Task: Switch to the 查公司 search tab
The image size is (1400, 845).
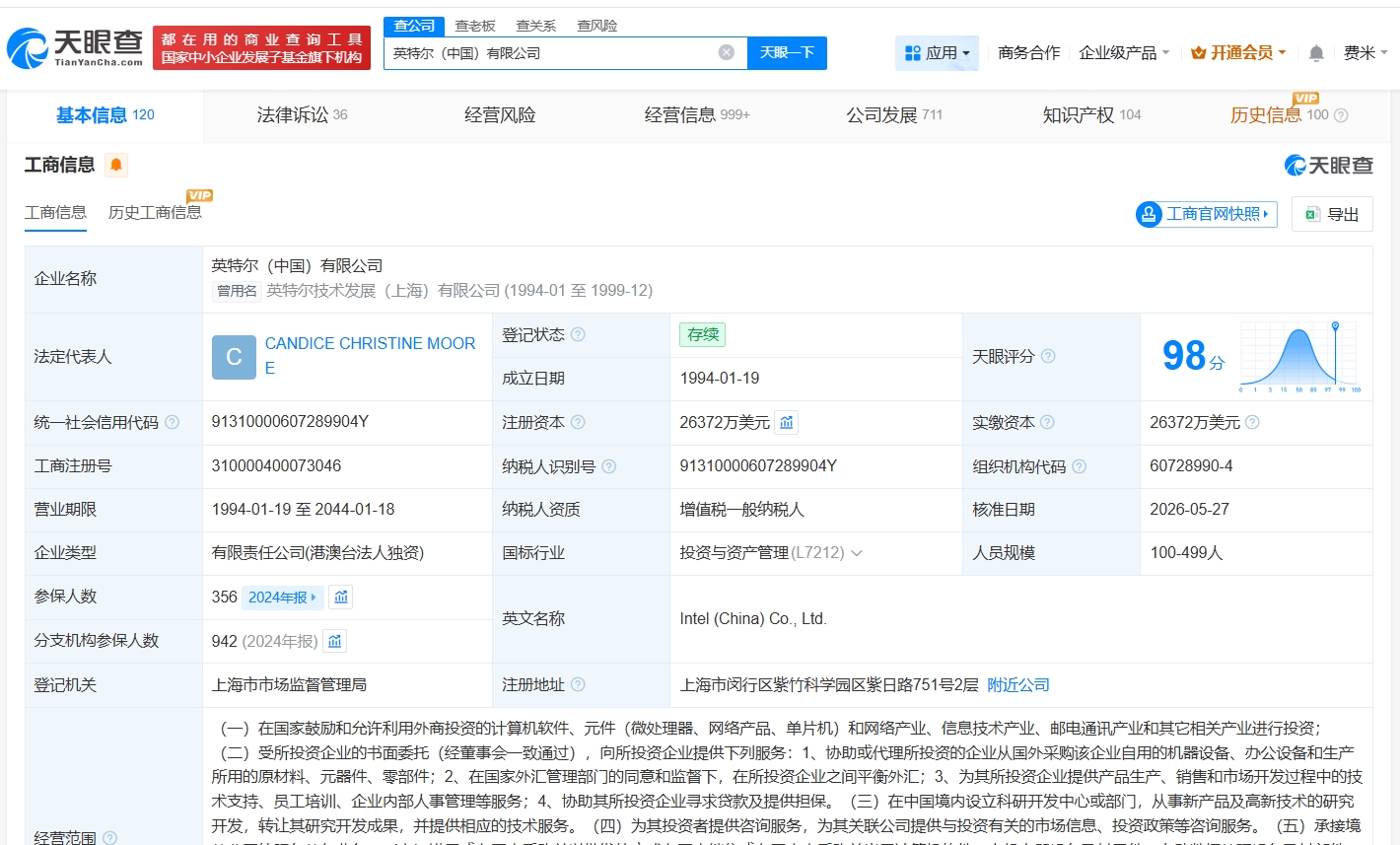Action: [x=414, y=26]
